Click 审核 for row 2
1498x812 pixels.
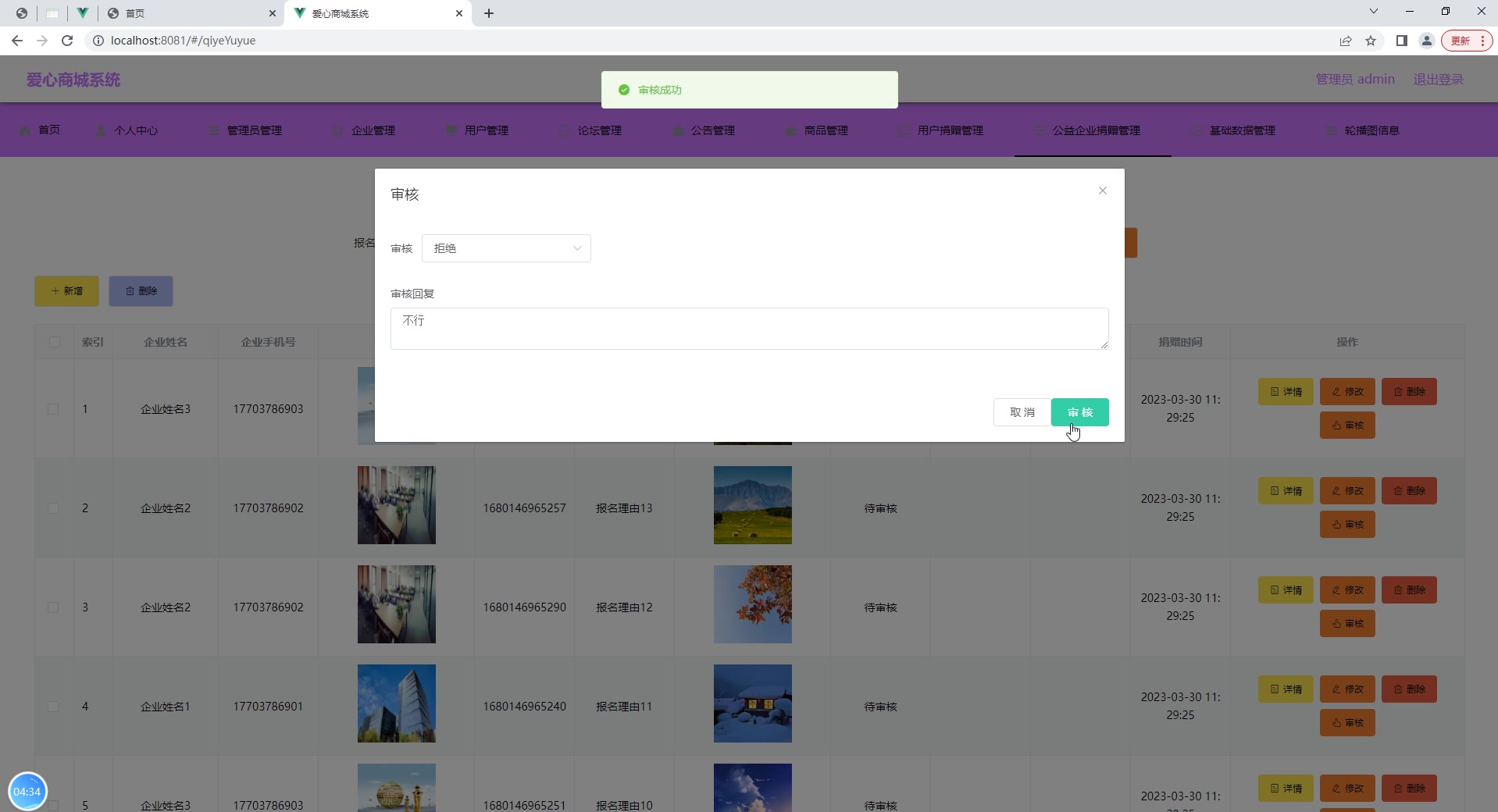(x=1347, y=525)
